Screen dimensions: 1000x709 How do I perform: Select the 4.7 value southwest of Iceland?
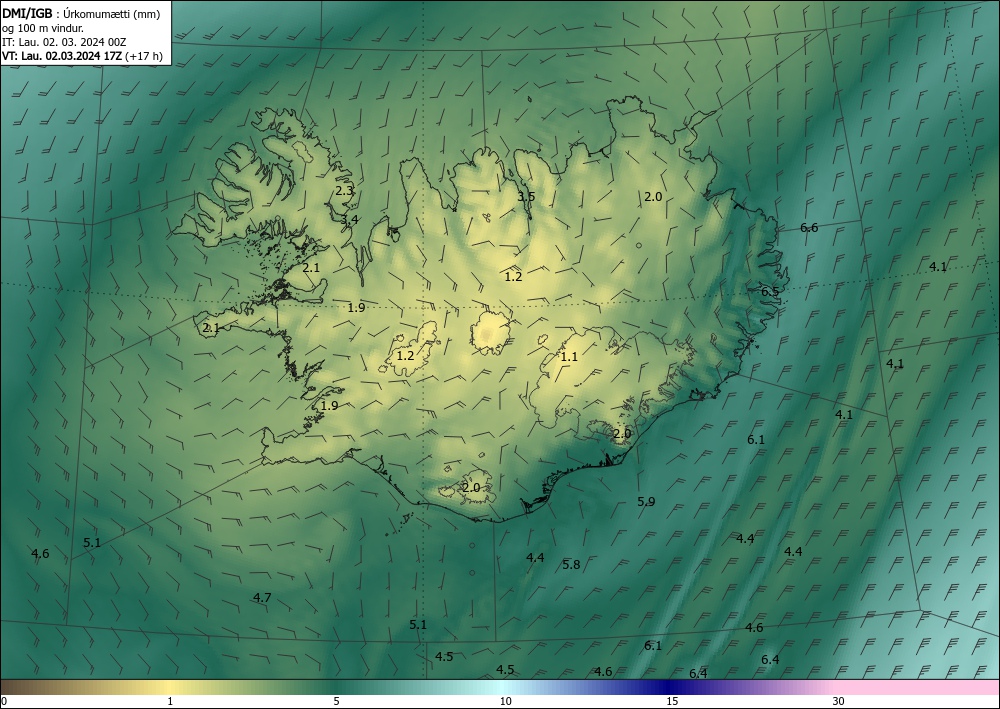[x=262, y=598]
